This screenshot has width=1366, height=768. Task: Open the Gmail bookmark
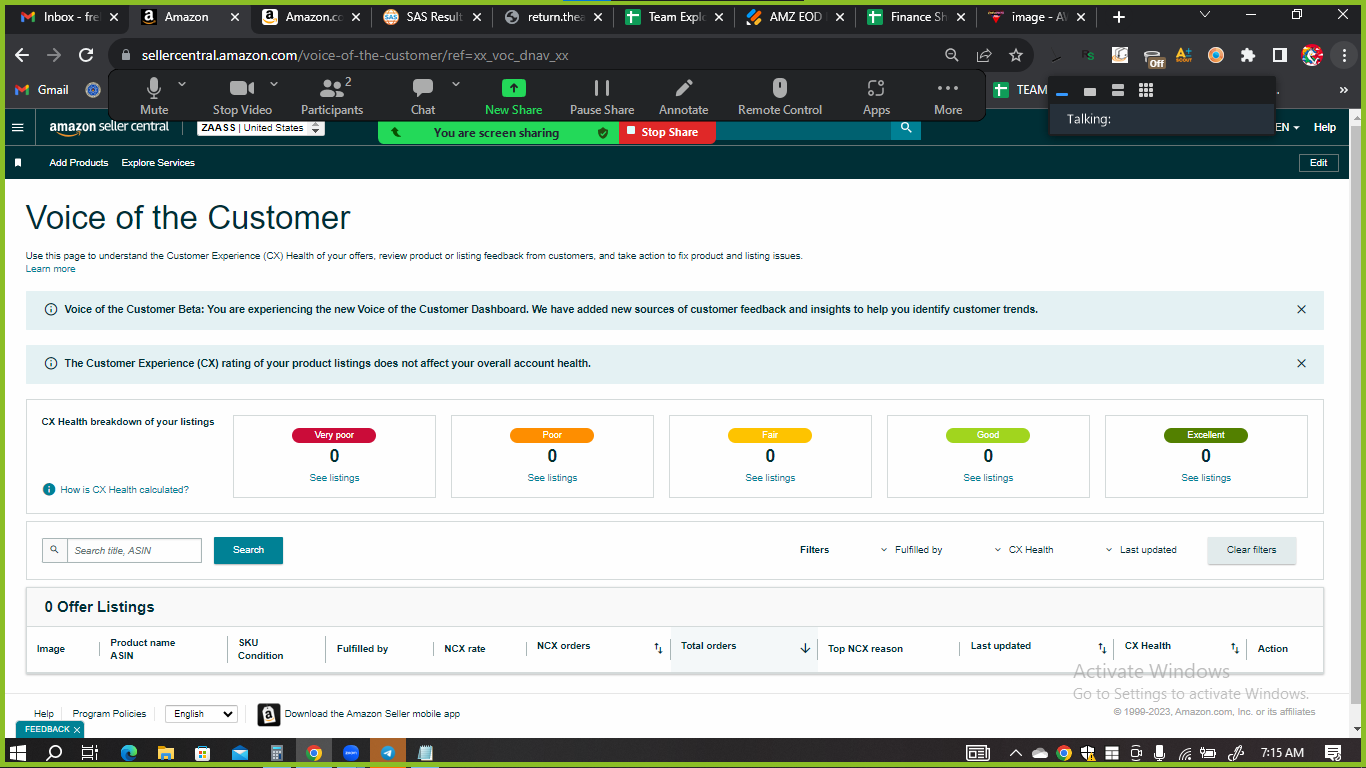pos(43,90)
